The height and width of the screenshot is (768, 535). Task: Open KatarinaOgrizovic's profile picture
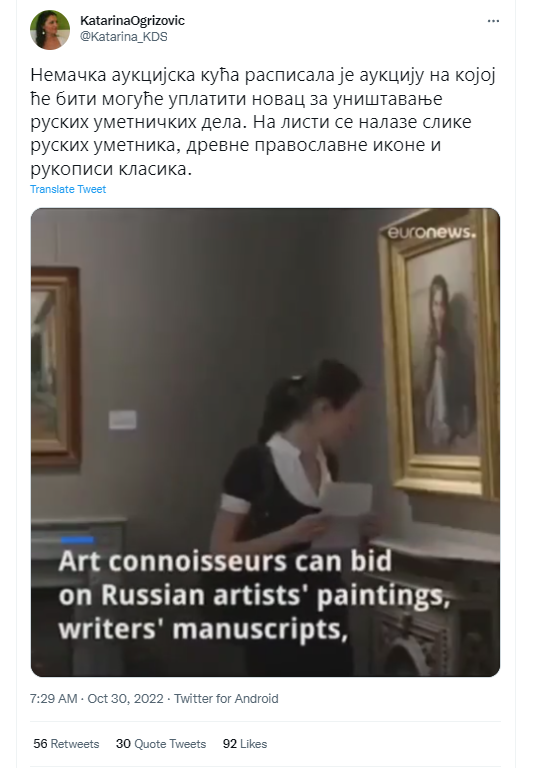click(49, 29)
